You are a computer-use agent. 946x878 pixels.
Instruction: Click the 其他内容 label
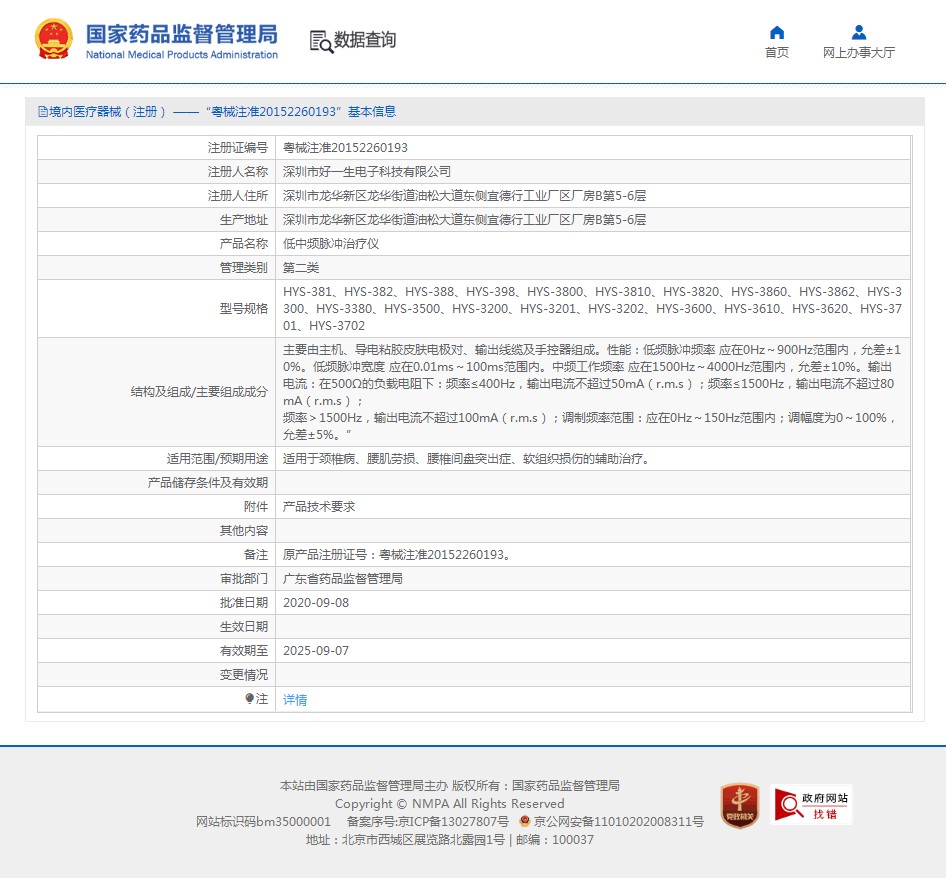tap(244, 531)
